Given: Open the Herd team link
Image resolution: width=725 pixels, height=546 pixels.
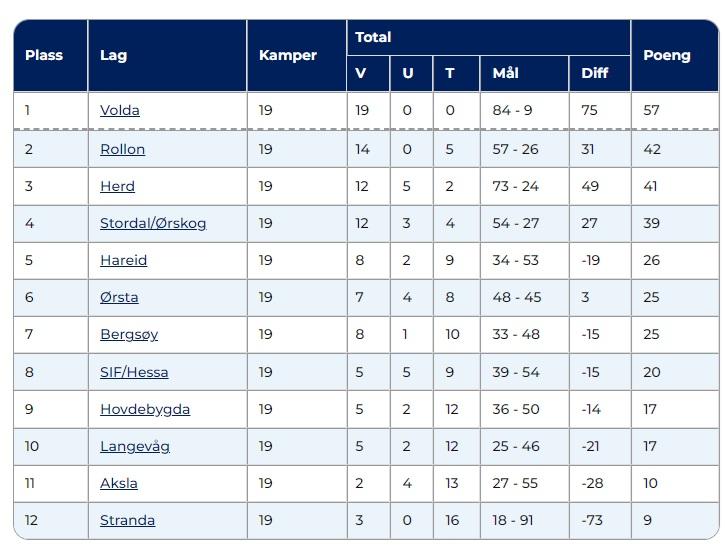Looking at the screenshot, I should coord(117,186).
